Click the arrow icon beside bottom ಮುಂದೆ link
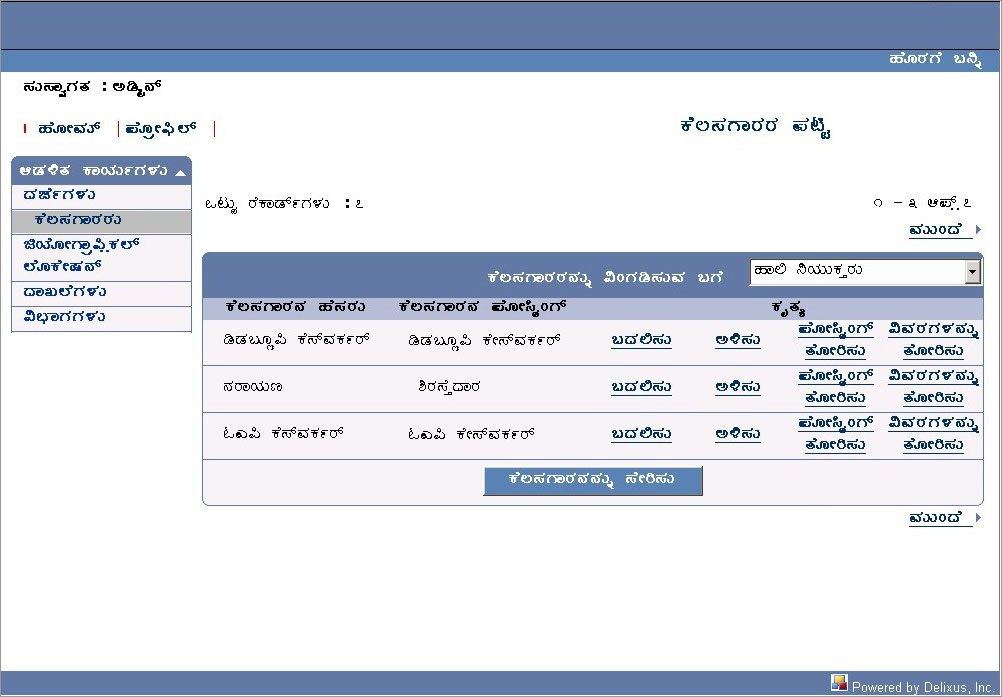Screen dimensions: 1002x697 click(978, 518)
